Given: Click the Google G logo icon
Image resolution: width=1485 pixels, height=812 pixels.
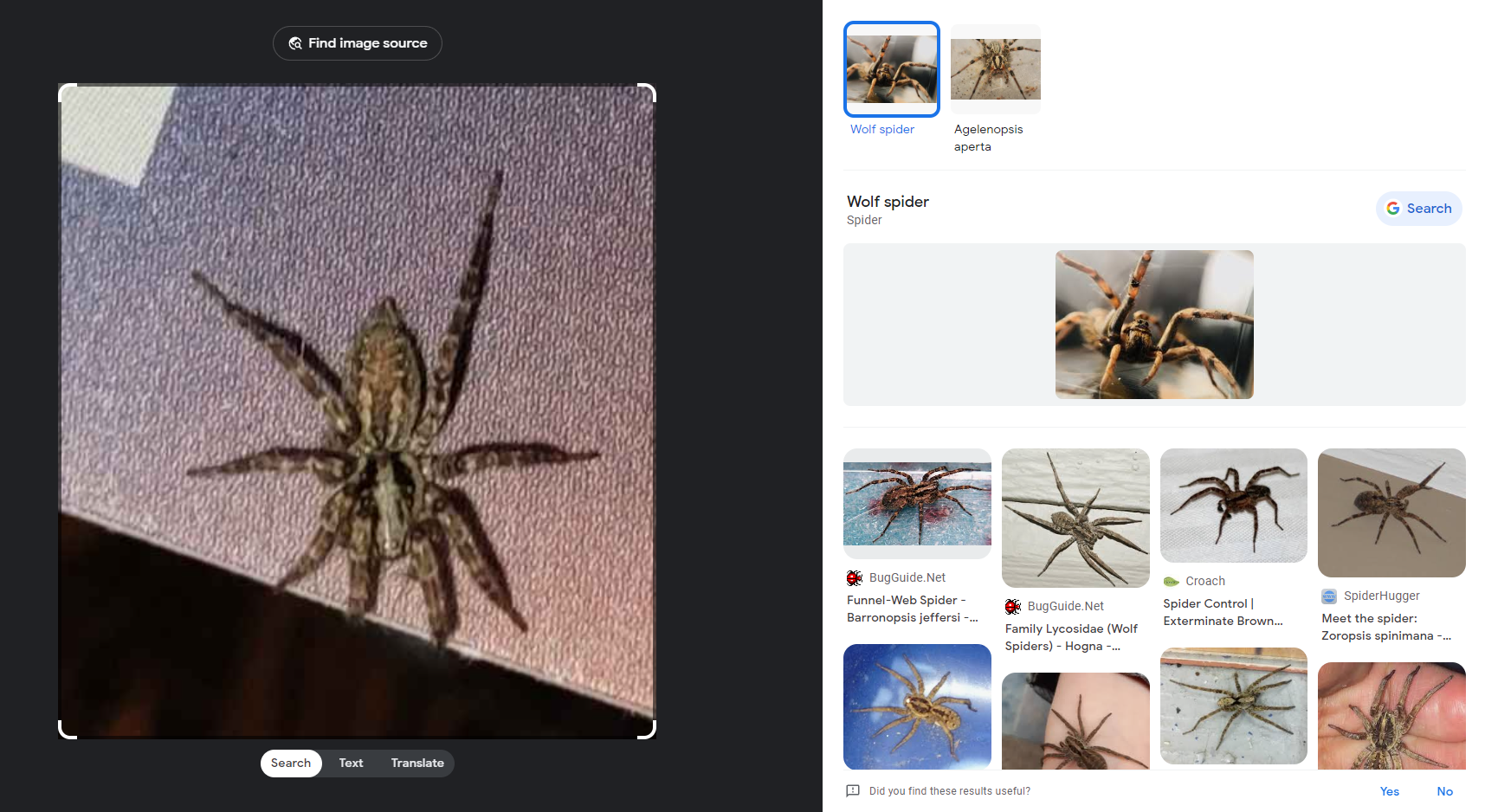Looking at the screenshot, I should (1393, 209).
